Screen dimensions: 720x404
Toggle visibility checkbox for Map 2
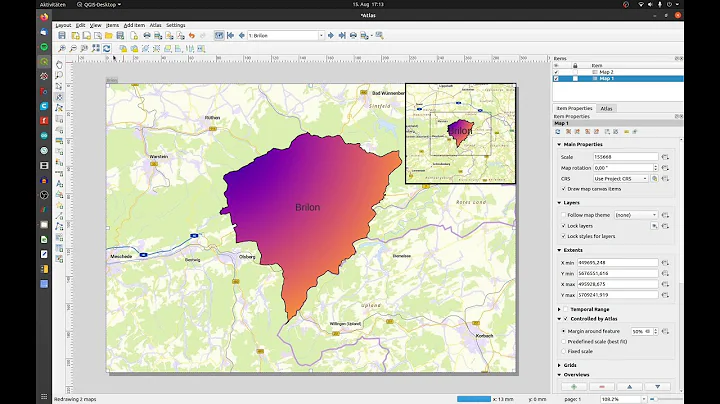[557, 72]
